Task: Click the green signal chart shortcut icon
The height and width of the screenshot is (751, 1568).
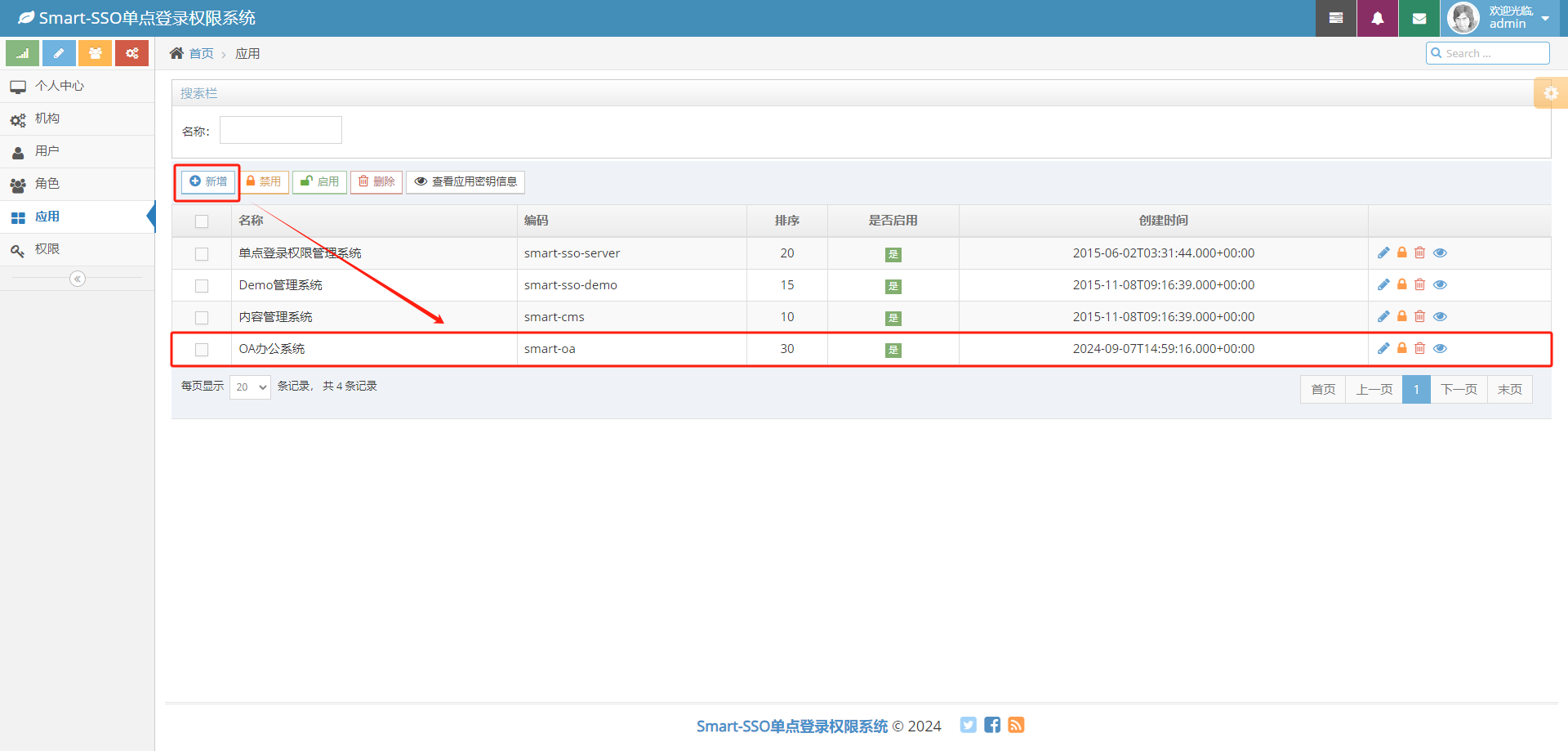Action: (22, 53)
